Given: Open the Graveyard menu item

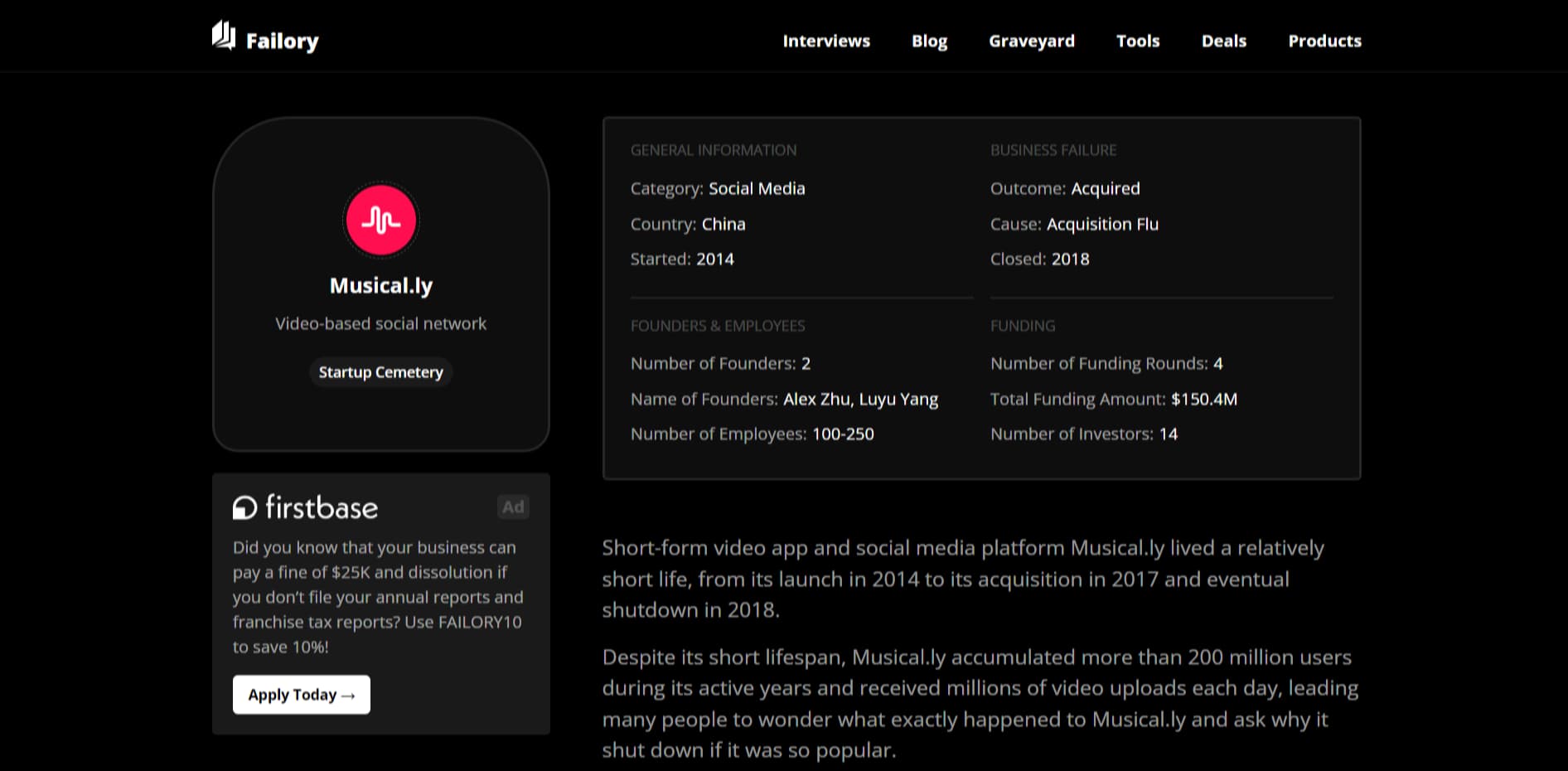Looking at the screenshot, I should click(1031, 41).
